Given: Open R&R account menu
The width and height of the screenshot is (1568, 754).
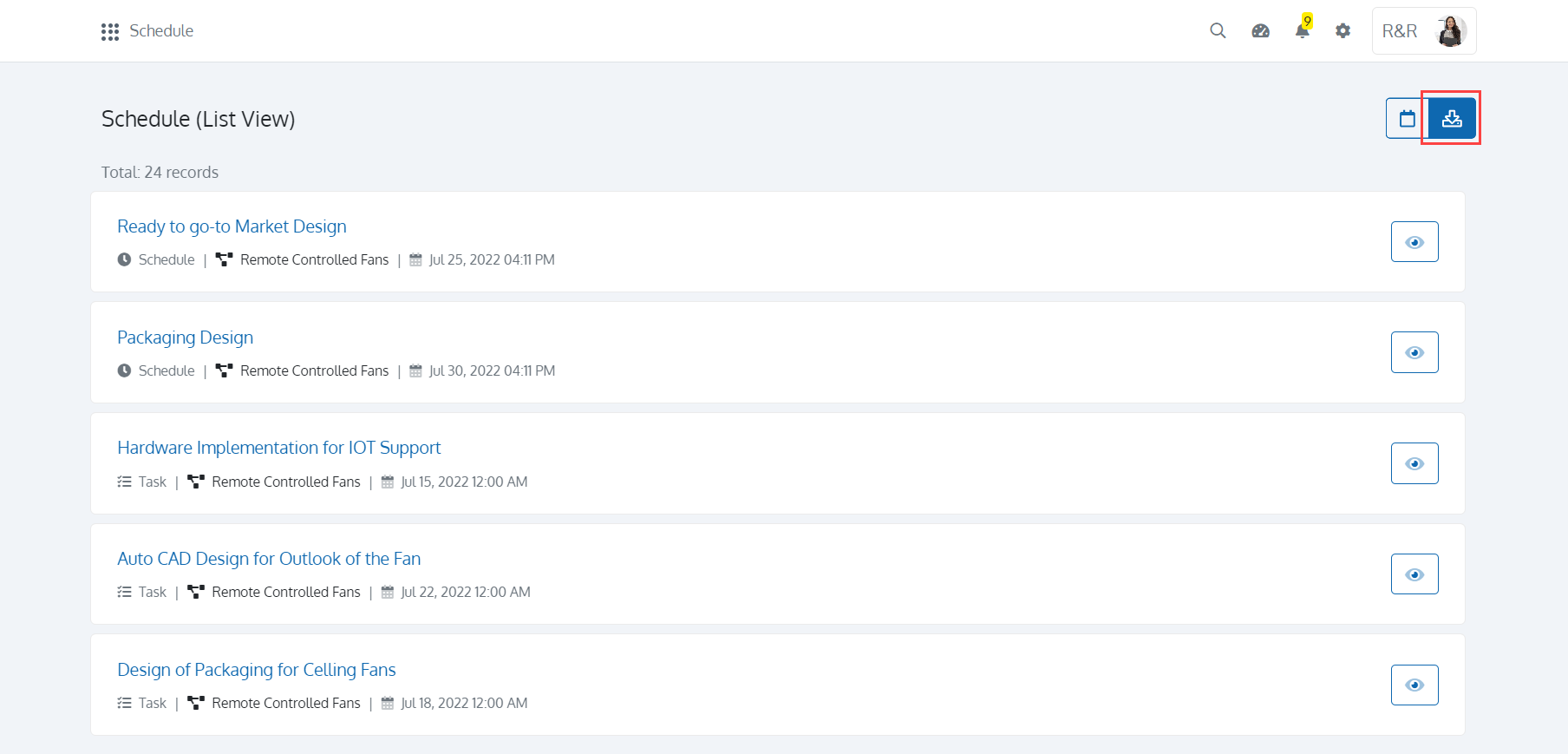Looking at the screenshot, I should (1399, 31).
